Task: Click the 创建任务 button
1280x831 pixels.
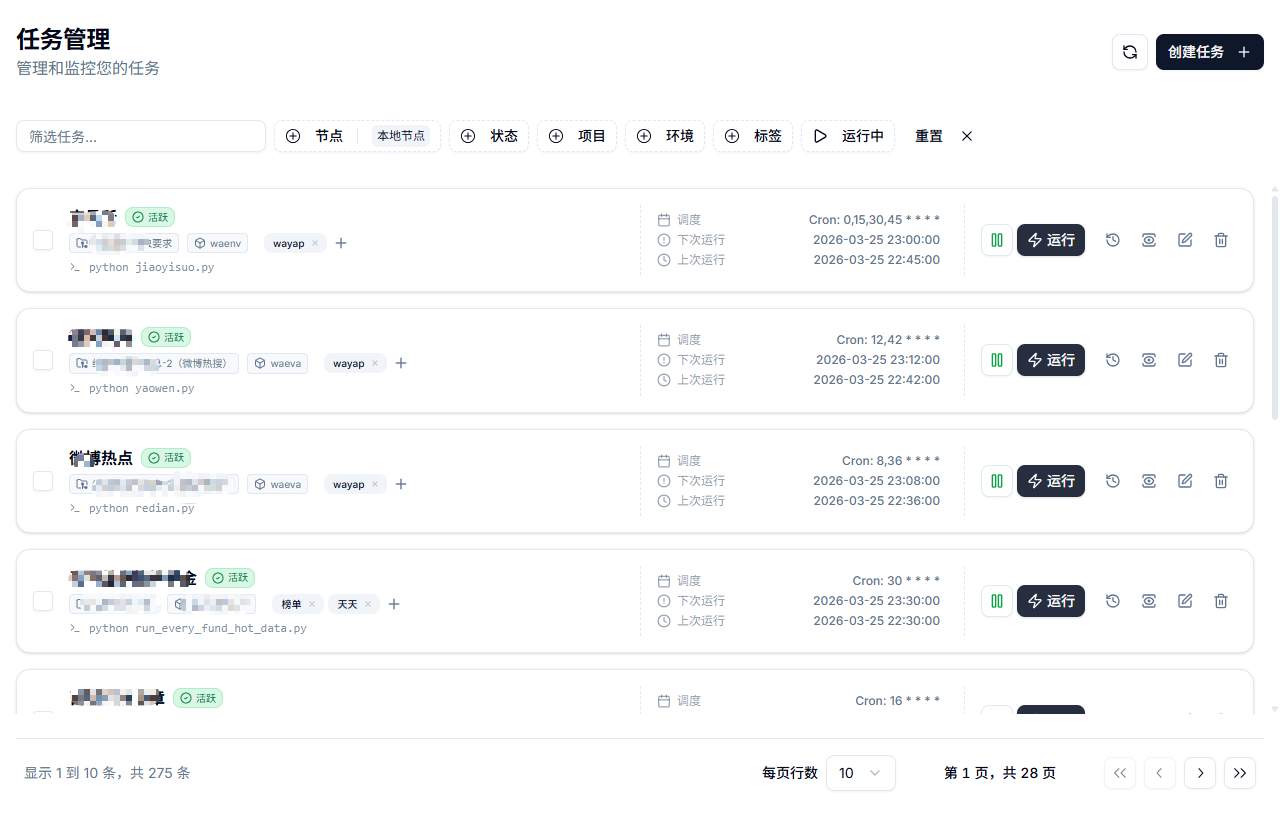Action: point(1209,52)
